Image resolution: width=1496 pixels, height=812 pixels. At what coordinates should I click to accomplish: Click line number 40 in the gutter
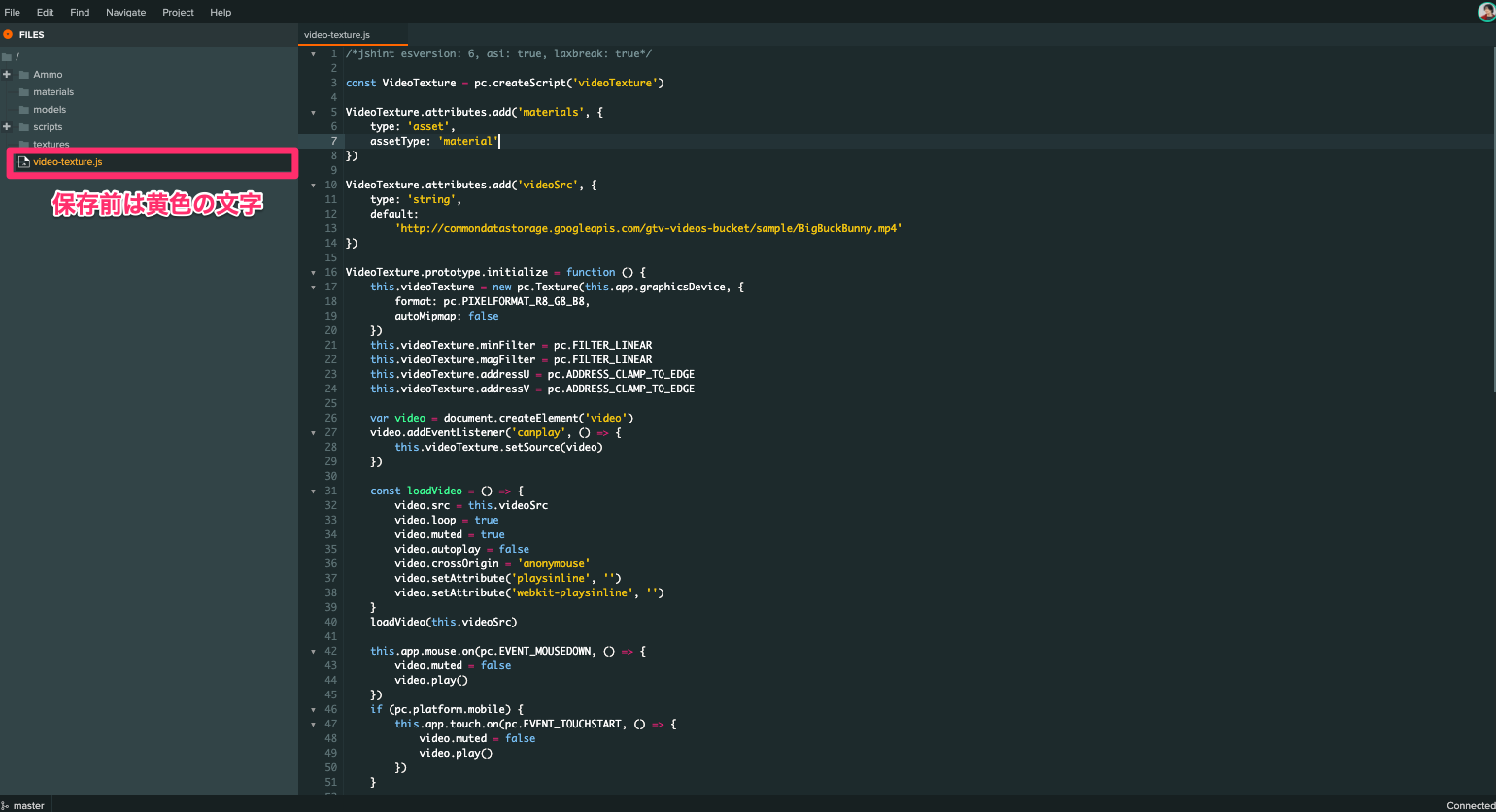pos(331,623)
